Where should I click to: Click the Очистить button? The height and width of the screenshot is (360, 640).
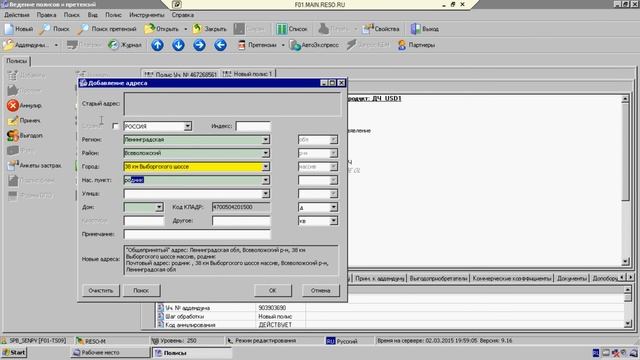100,291
